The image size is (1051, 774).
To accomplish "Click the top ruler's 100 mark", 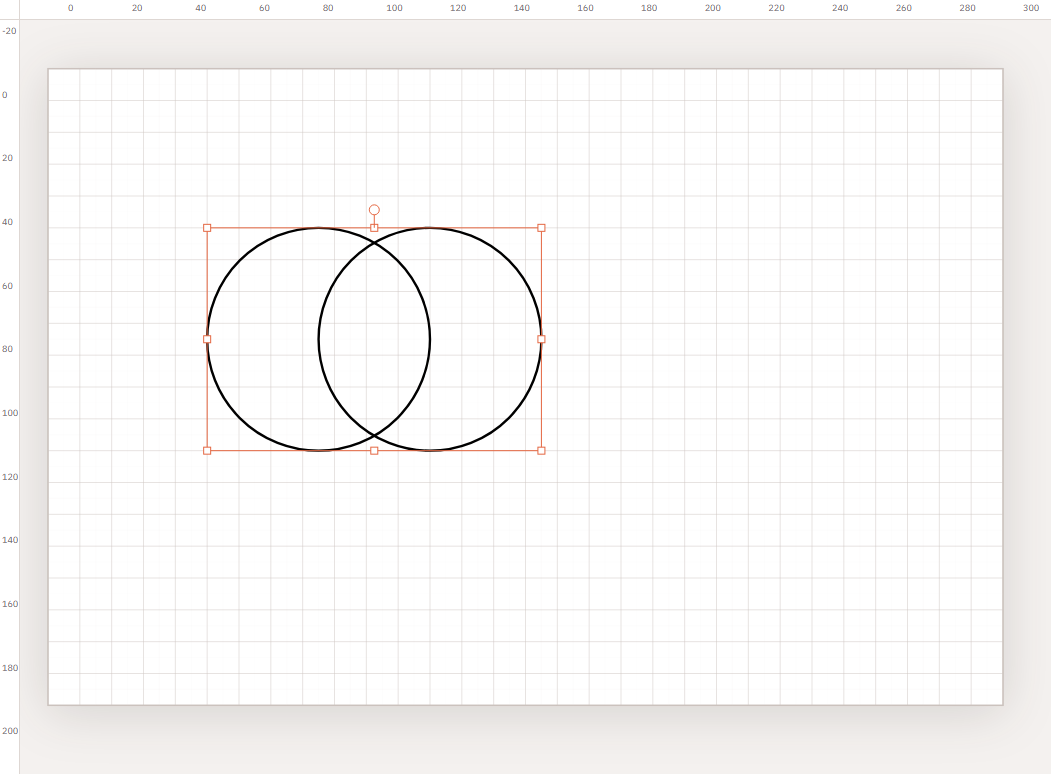I will coord(395,8).
